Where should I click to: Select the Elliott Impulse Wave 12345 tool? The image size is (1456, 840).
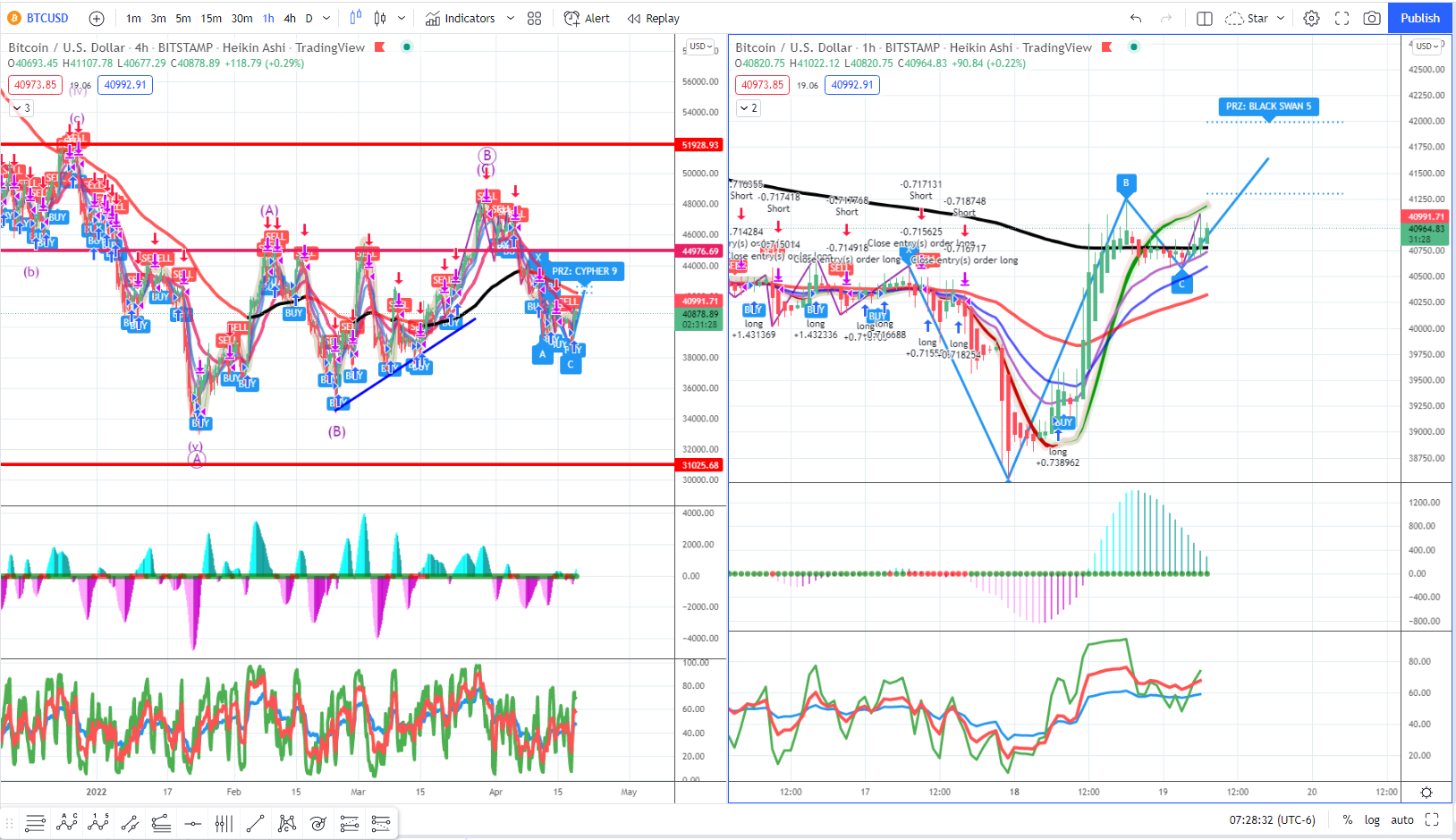pos(98,823)
